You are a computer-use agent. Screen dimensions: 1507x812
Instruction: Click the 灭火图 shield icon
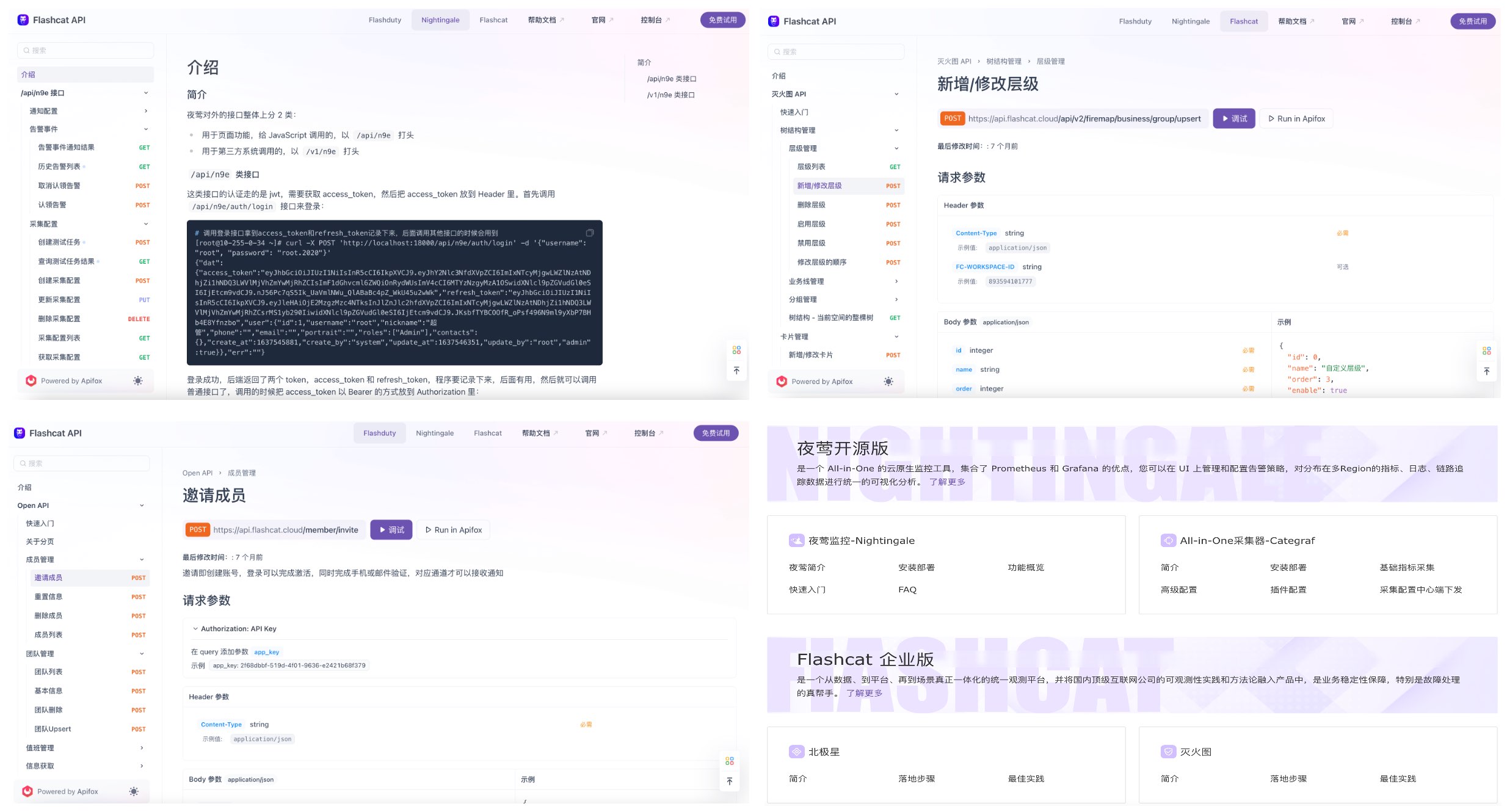[1167, 752]
